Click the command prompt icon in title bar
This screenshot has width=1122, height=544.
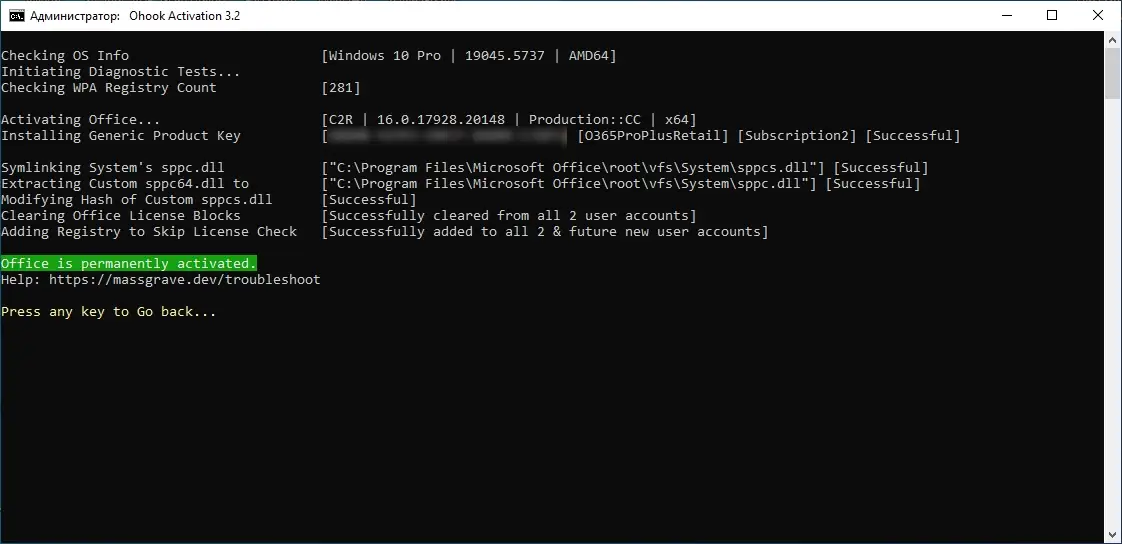point(17,16)
